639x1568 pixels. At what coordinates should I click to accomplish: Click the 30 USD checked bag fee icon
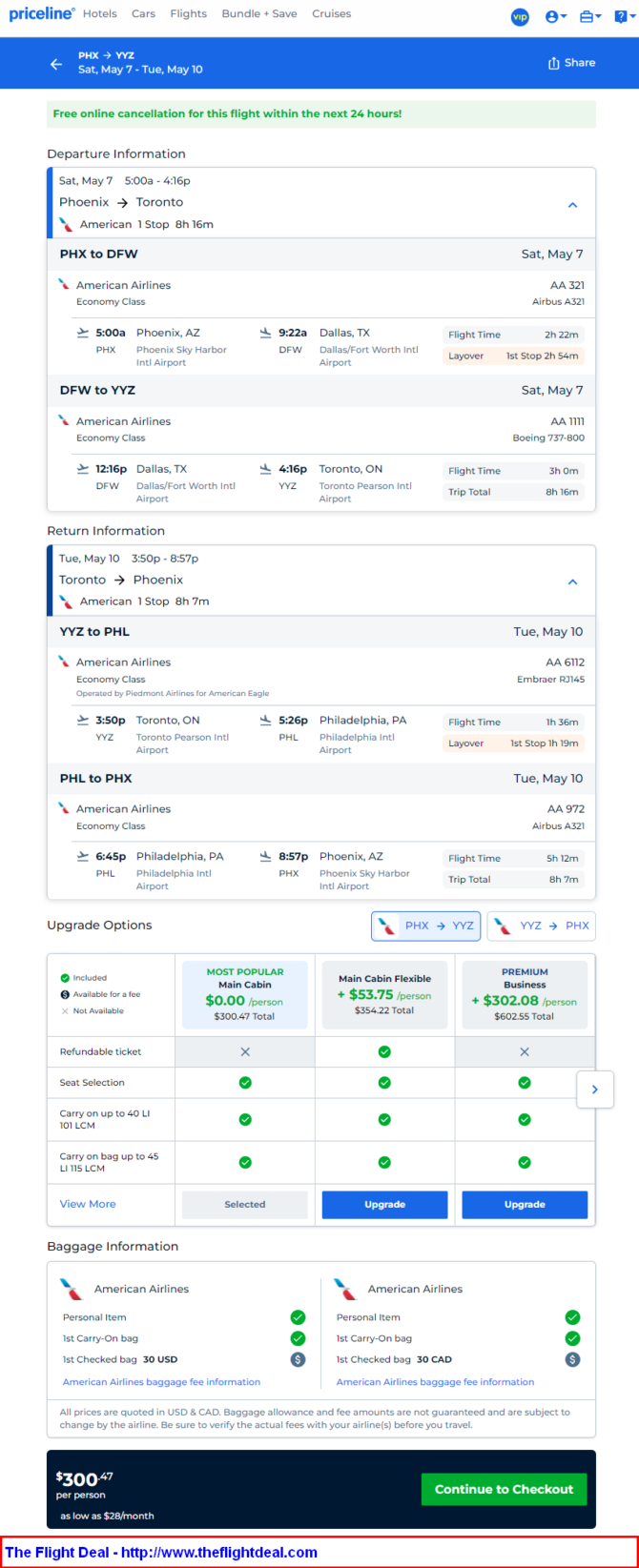298,1359
